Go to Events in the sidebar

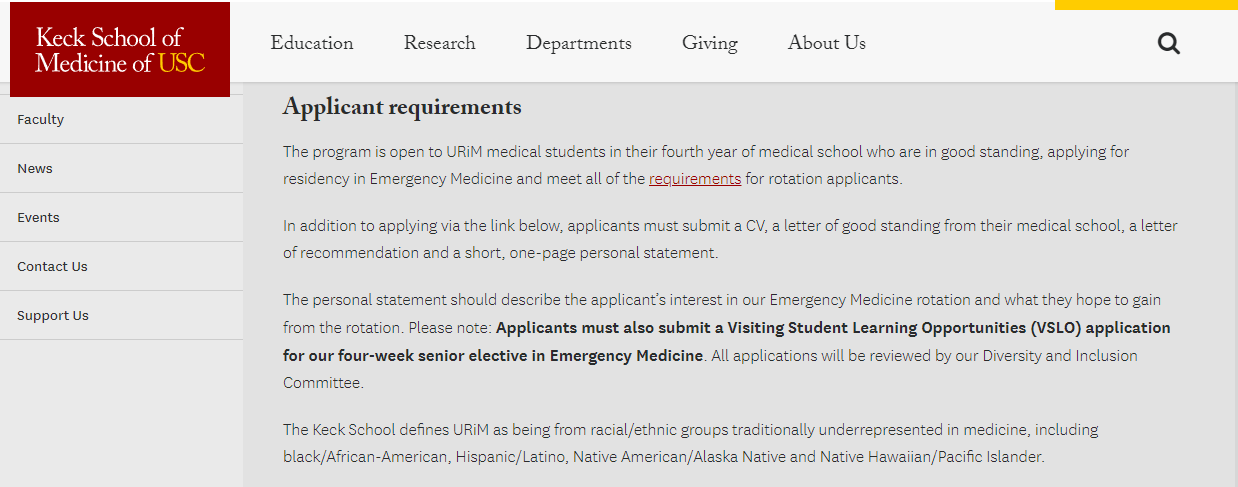tap(38, 217)
